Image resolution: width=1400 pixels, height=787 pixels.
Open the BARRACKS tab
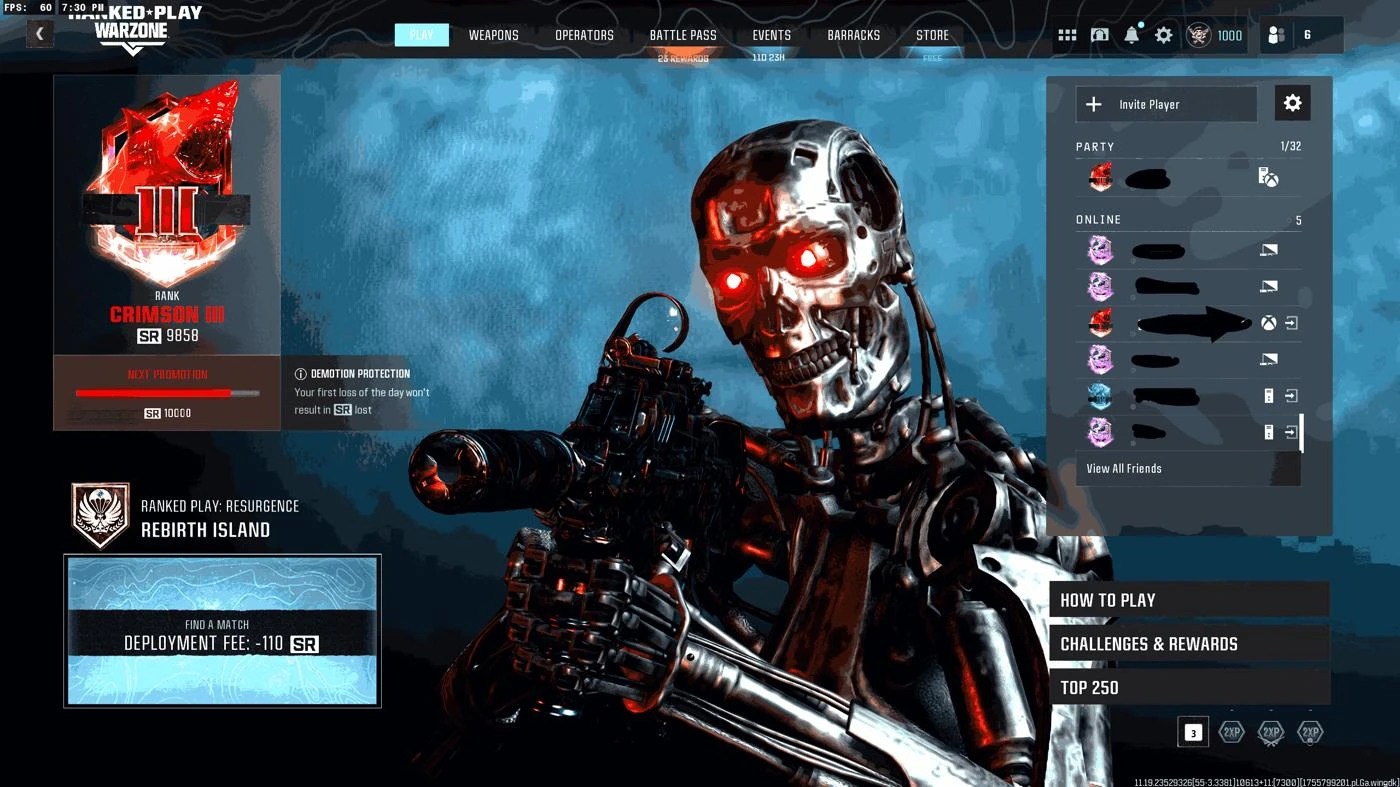pyautogui.click(x=854, y=35)
